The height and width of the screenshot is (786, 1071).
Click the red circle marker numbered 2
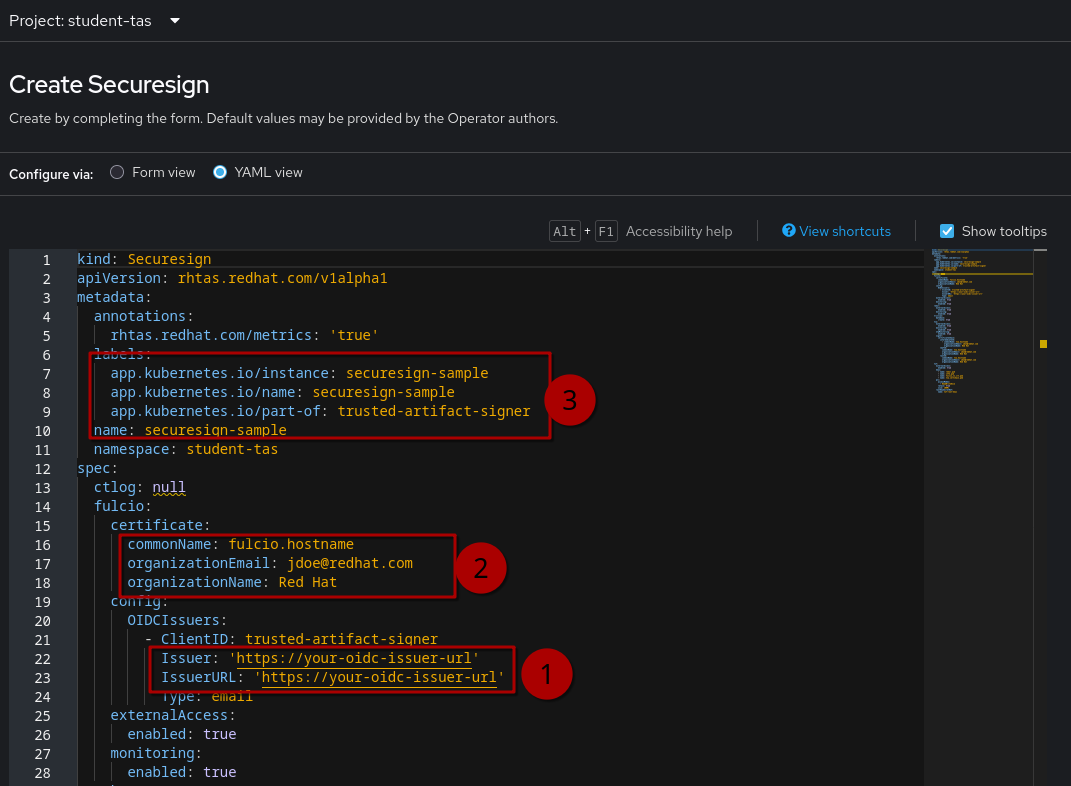tap(481, 568)
